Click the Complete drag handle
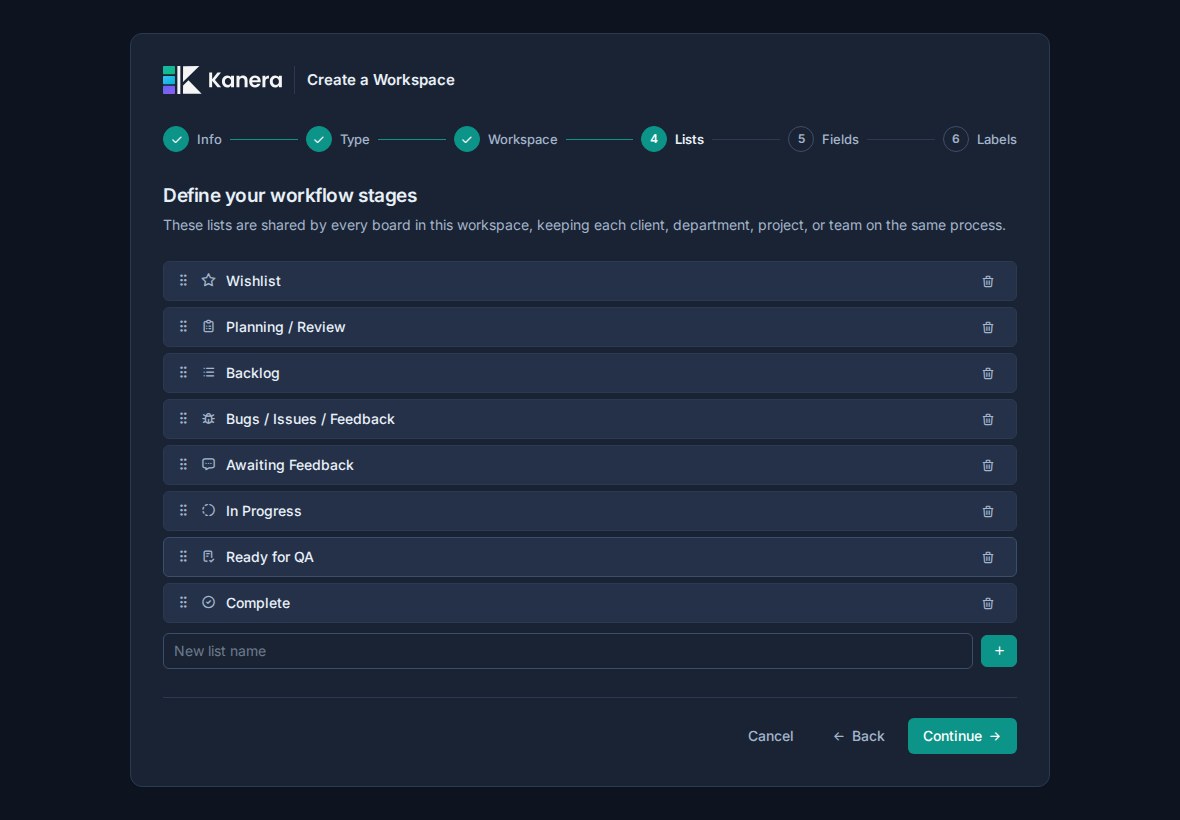Viewport: 1180px width, 820px height. point(183,603)
